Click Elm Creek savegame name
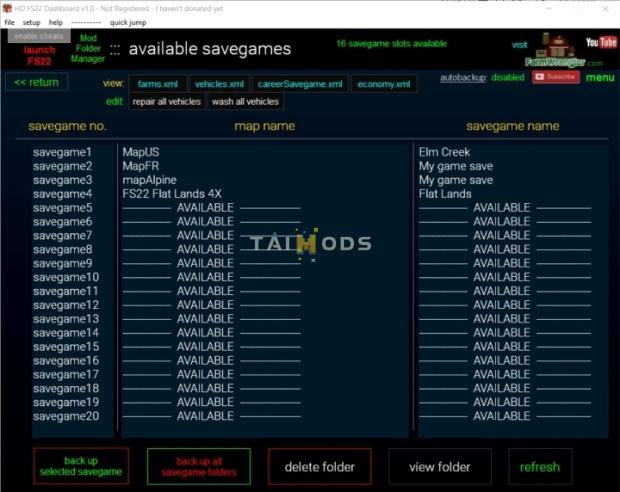Screen dimensions: 620x492 pyautogui.click(x=444, y=152)
